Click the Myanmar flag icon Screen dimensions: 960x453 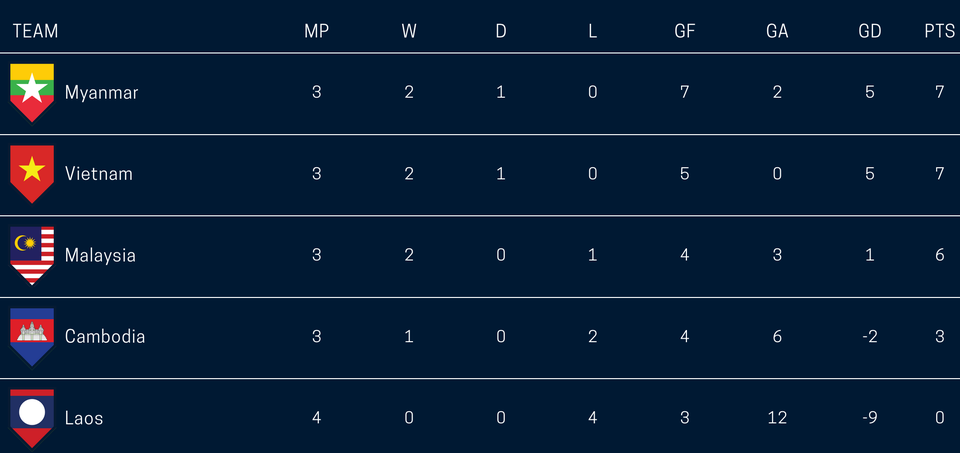(x=32, y=92)
